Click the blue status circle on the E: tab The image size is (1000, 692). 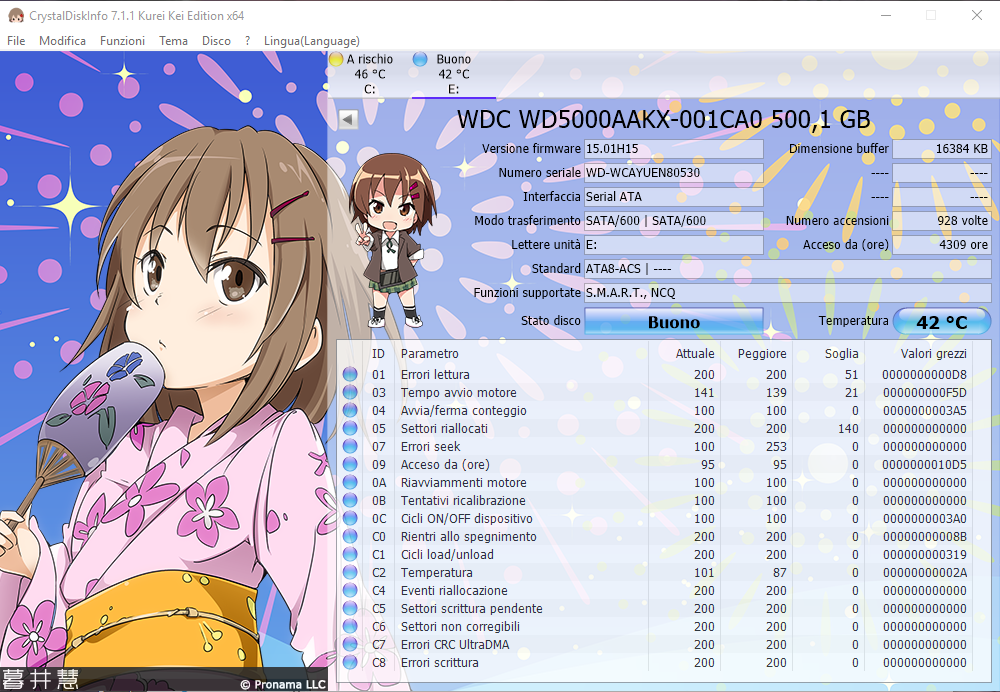point(422,59)
